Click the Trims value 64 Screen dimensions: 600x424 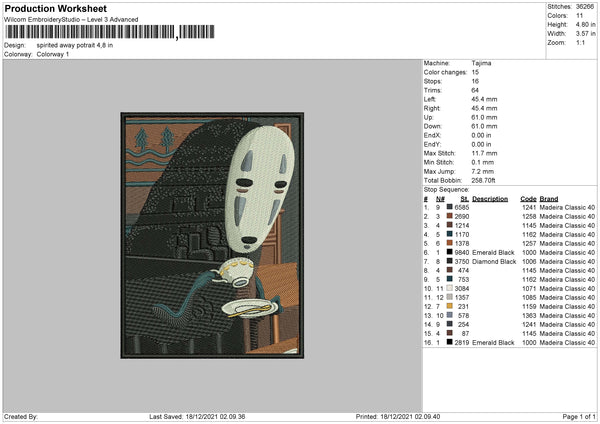(475, 90)
